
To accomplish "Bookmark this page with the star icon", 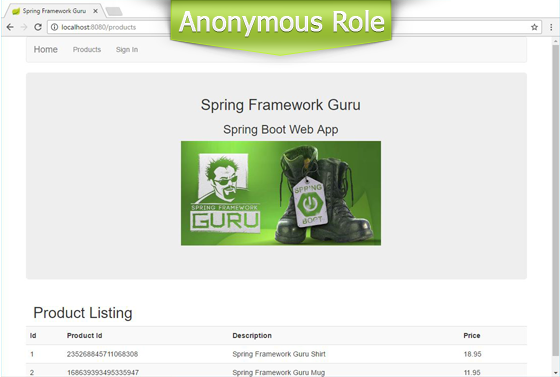I will coord(534,27).
